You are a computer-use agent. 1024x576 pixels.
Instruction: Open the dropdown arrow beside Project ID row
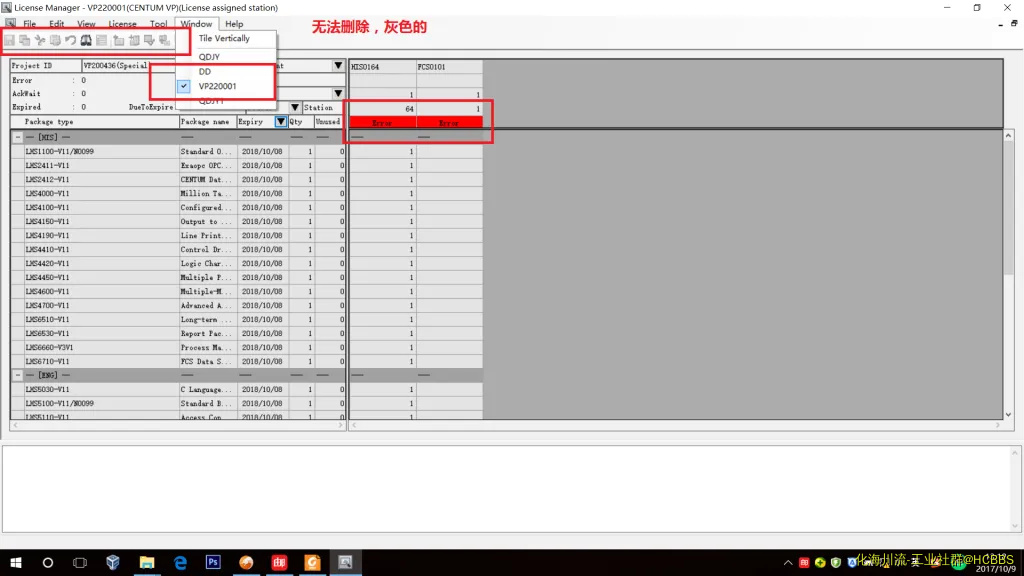point(338,65)
